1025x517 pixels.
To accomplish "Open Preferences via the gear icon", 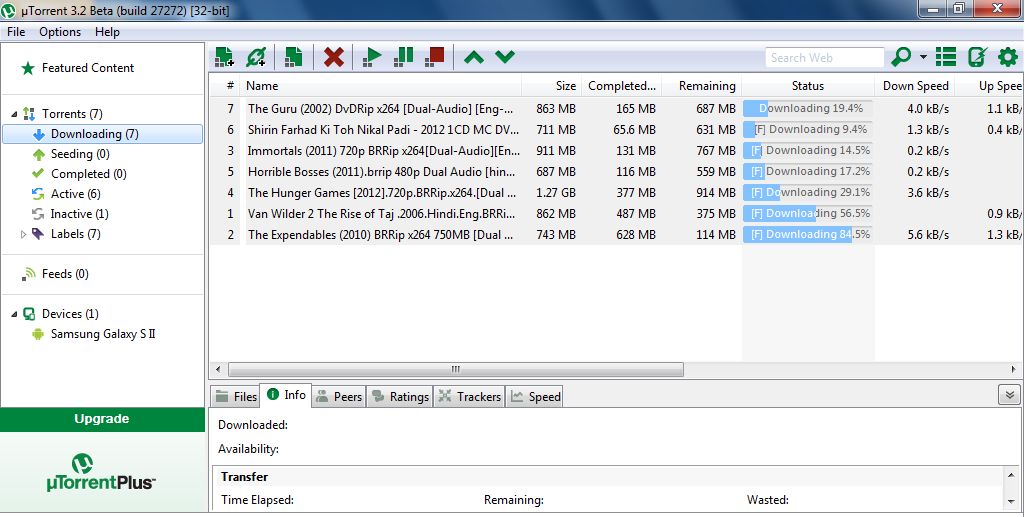I will (1008, 57).
